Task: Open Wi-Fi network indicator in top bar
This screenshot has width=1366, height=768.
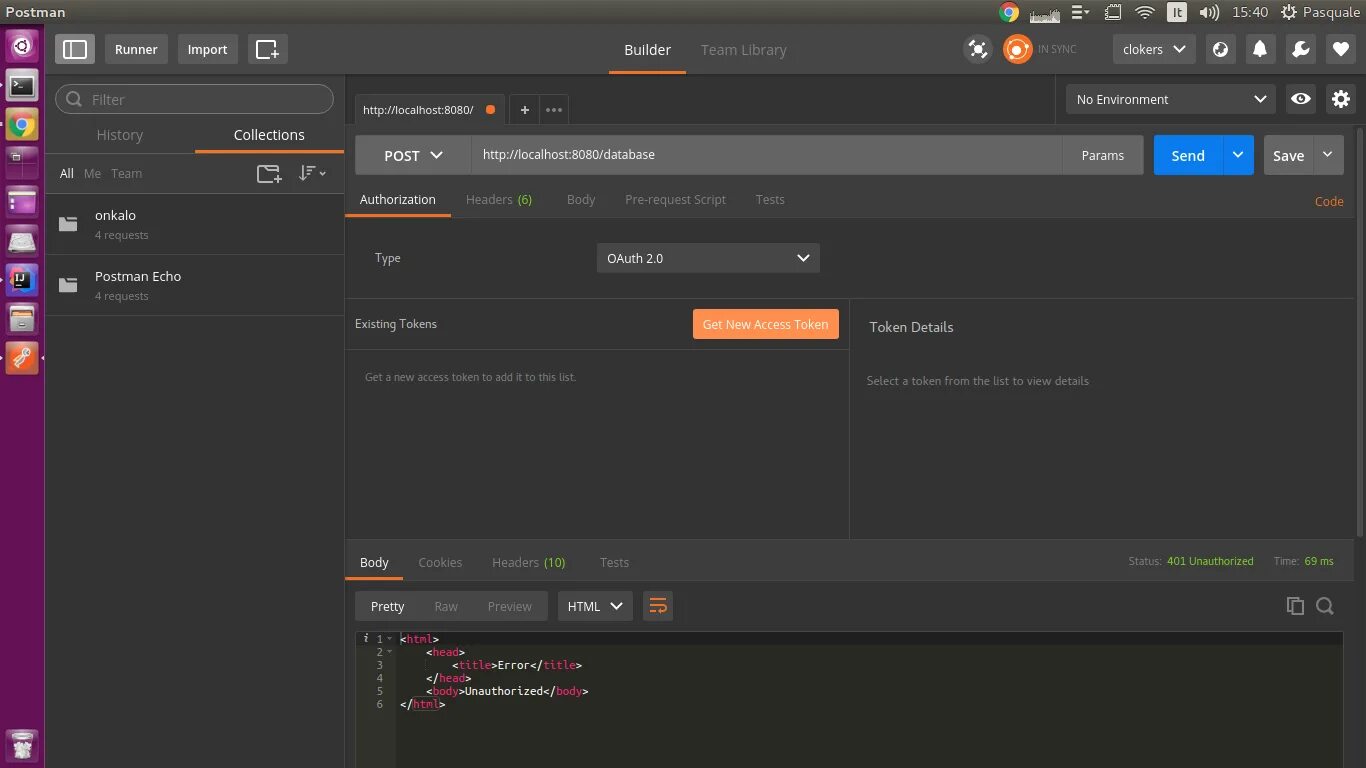Action: [1145, 13]
